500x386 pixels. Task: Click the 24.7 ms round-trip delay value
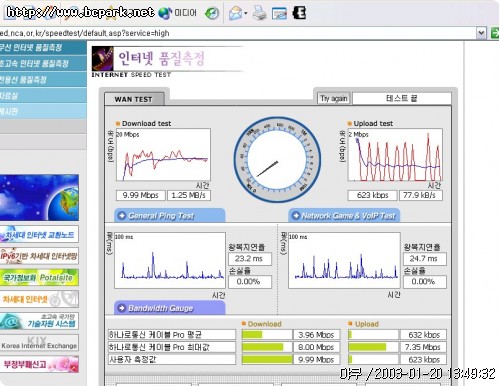click(424, 259)
